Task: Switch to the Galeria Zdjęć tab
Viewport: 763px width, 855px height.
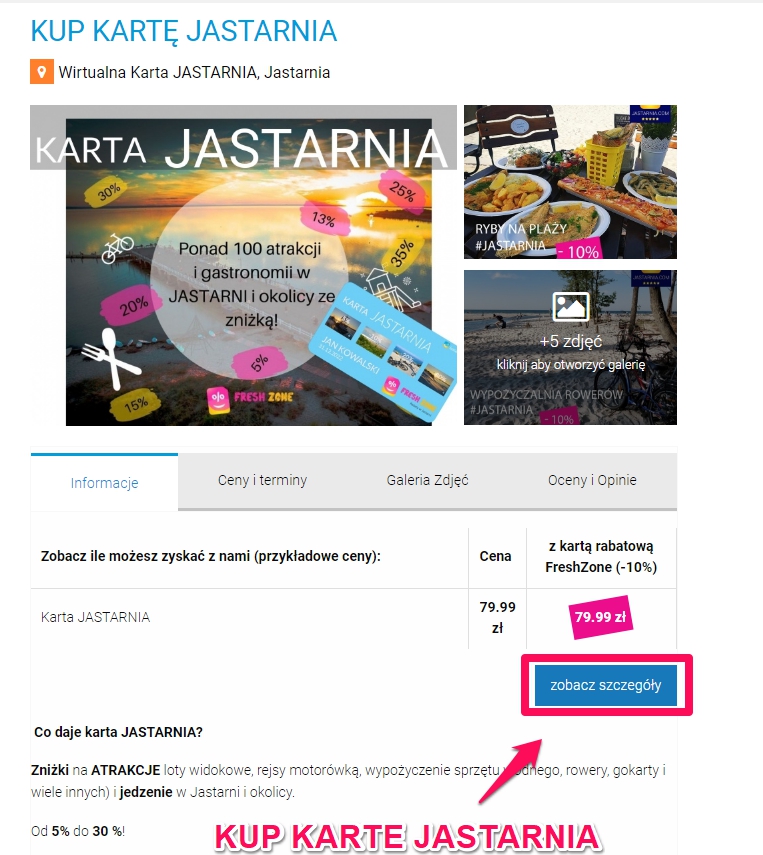Action: 428,480
